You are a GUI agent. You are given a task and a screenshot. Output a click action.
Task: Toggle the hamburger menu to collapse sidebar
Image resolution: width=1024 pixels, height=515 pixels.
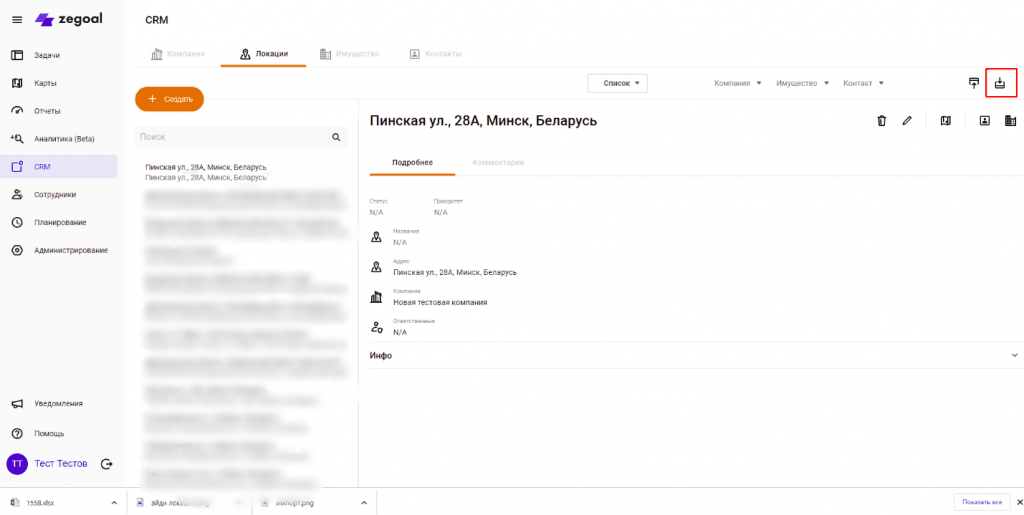click(x=17, y=20)
